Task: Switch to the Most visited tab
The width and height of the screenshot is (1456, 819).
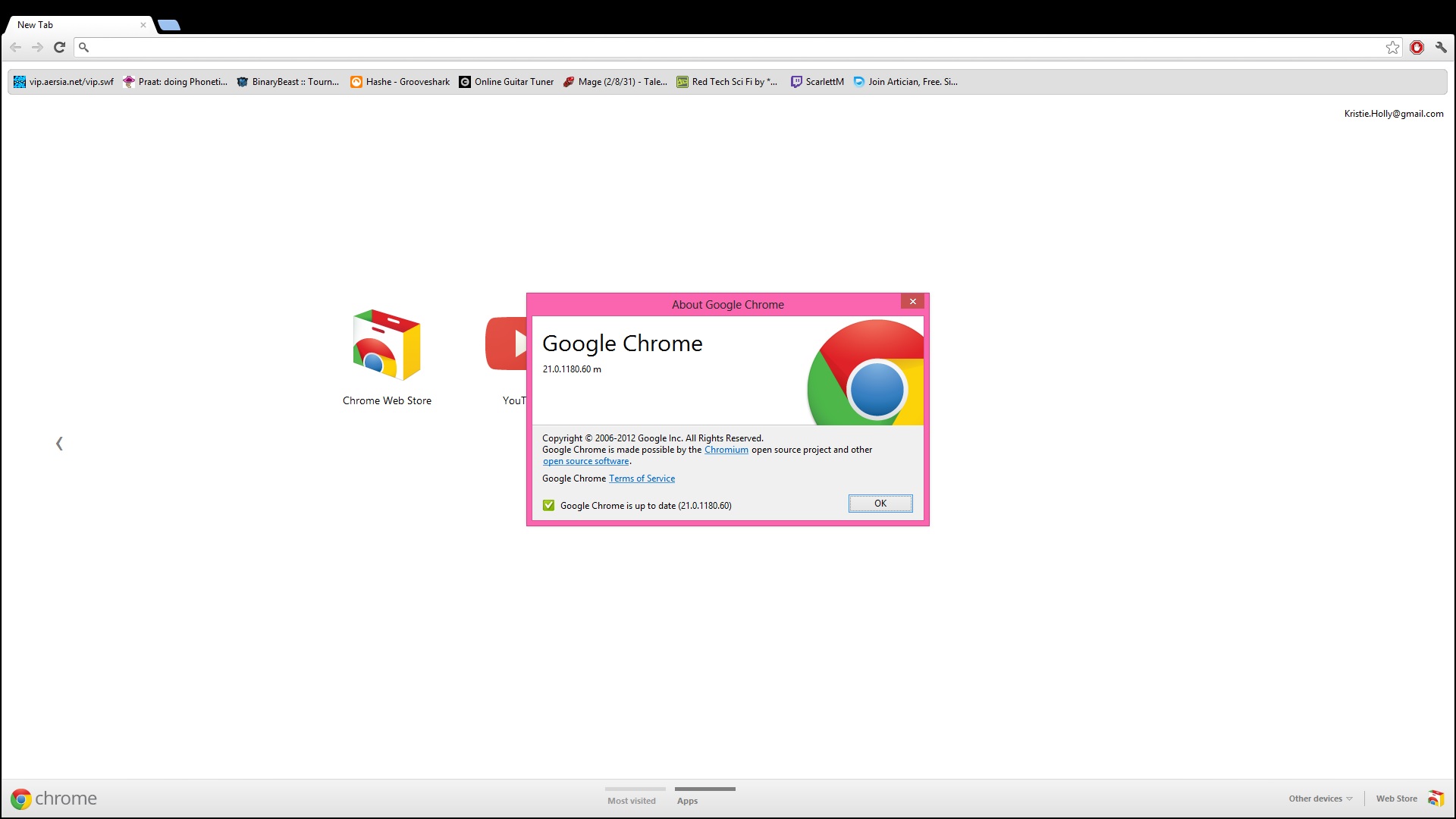Action: pos(632,800)
